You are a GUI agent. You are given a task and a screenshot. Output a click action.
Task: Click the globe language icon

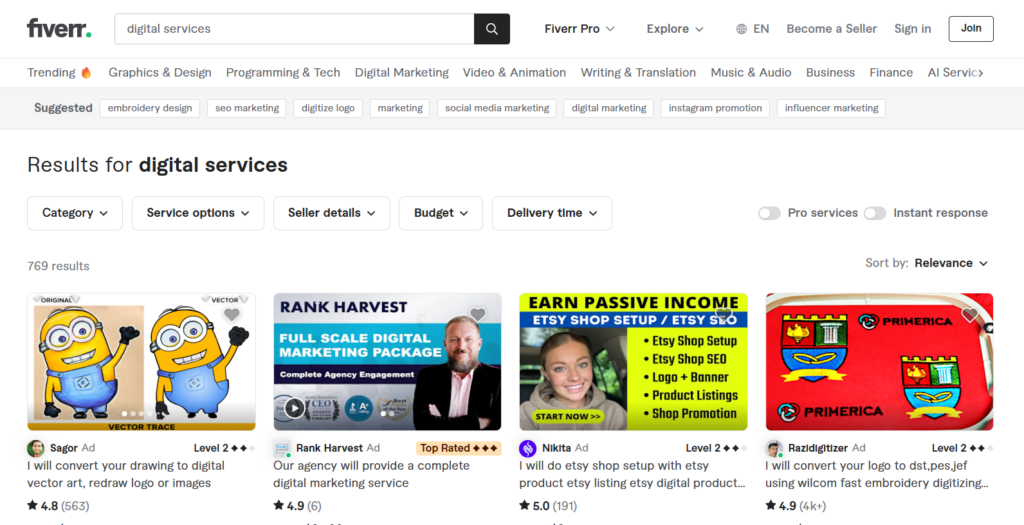coord(741,29)
